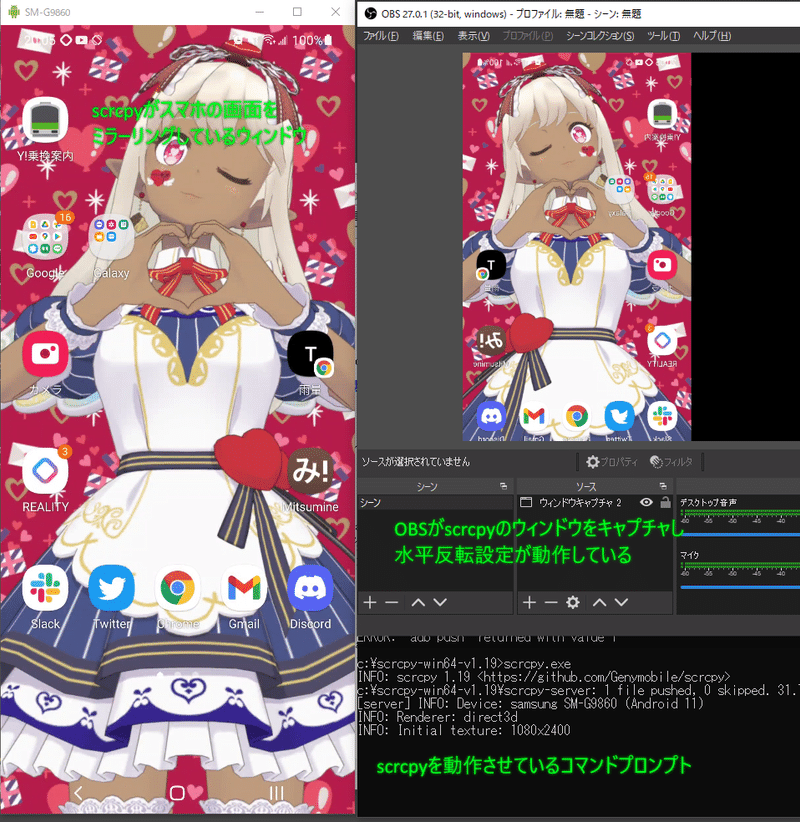800x822 pixels.
Task: Select ウィンドウキャプチャ 2 in sources list
Action: [580, 503]
